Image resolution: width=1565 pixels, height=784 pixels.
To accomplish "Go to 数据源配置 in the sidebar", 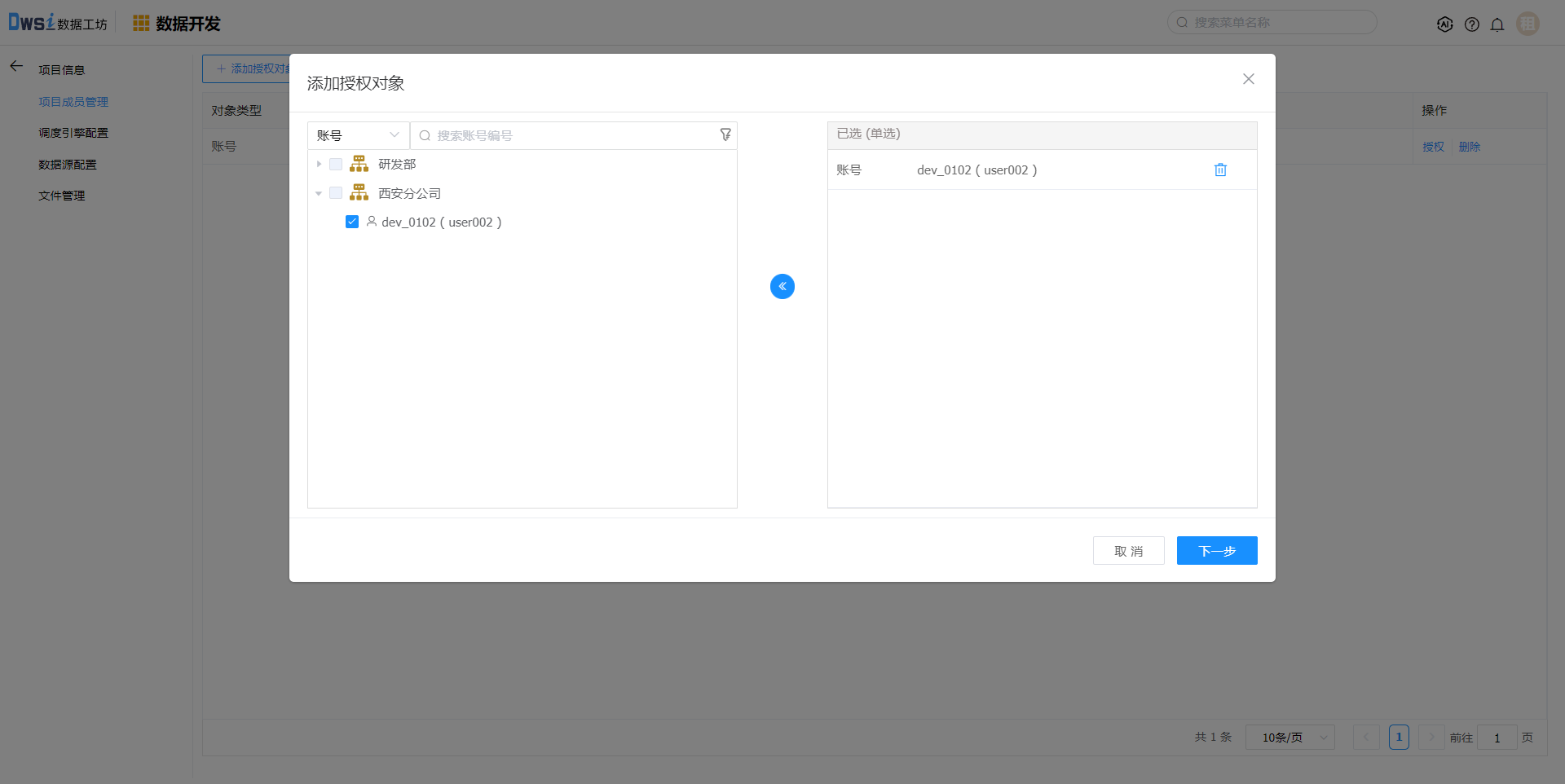I will pos(68,165).
